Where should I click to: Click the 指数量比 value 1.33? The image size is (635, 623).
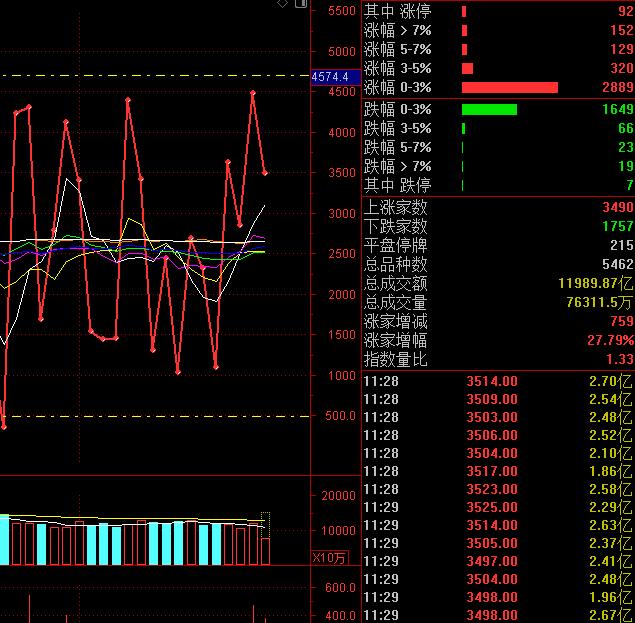[620, 359]
